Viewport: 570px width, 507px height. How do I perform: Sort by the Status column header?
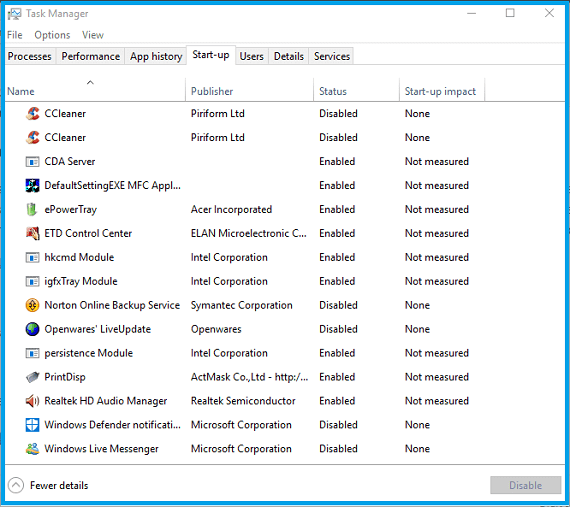click(356, 90)
